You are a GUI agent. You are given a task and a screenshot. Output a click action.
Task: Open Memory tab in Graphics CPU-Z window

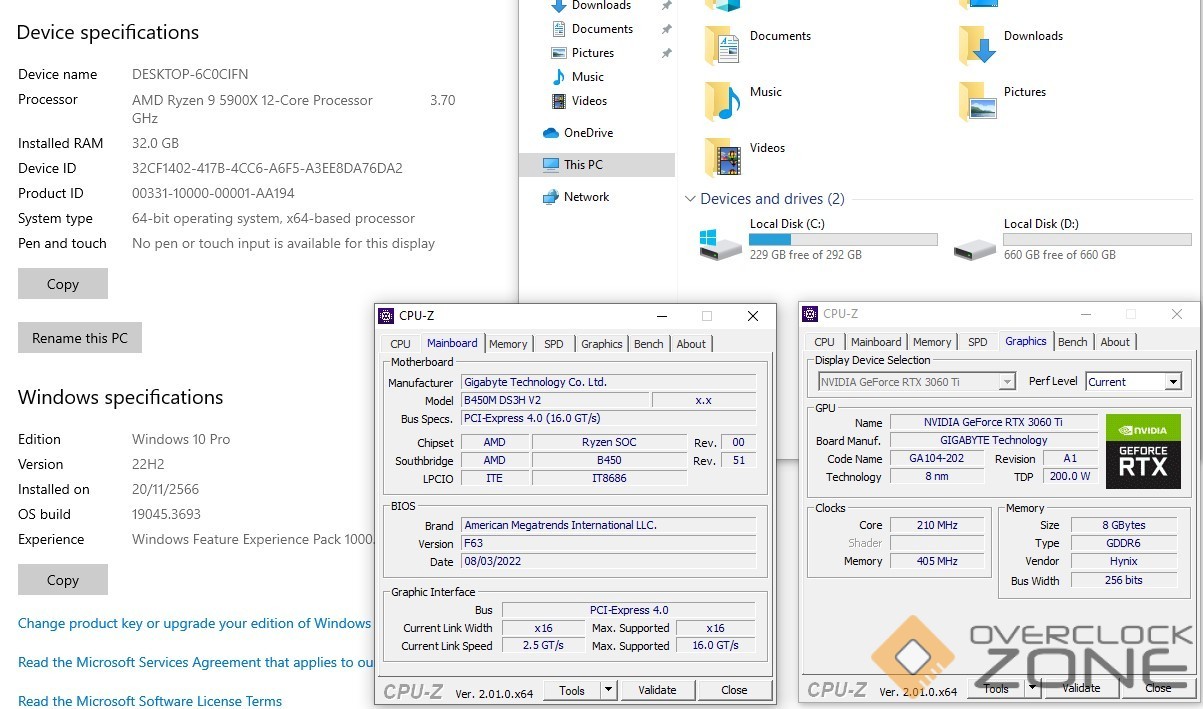[932, 342]
